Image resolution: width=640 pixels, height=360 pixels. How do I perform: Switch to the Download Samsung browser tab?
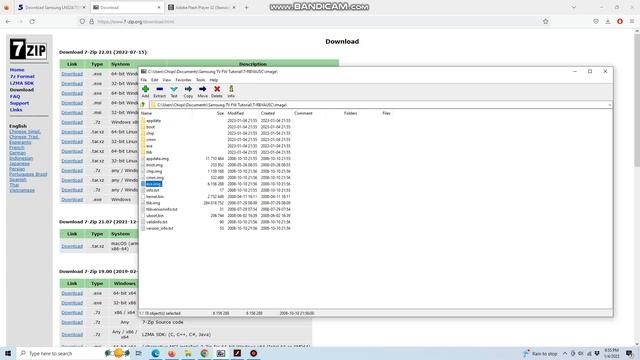point(51,7)
